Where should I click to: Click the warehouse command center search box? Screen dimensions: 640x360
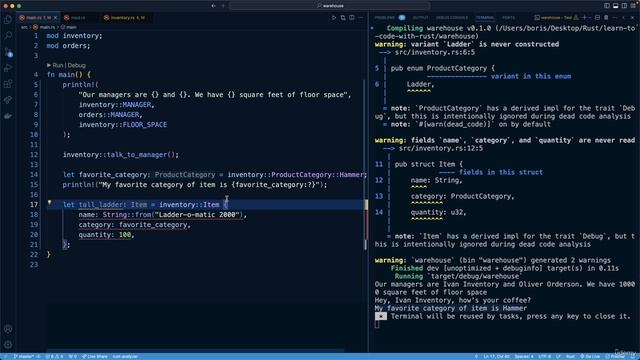[329, 6]
